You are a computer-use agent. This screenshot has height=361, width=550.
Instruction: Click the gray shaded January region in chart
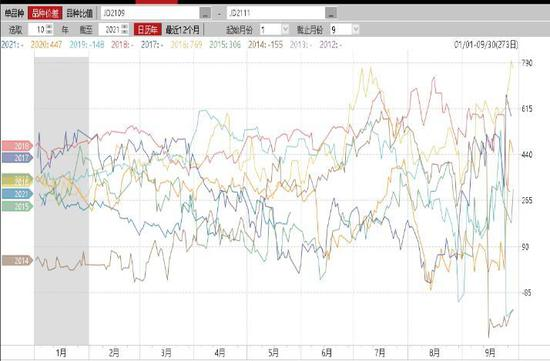pyautogui.click(x=61, y=201)
